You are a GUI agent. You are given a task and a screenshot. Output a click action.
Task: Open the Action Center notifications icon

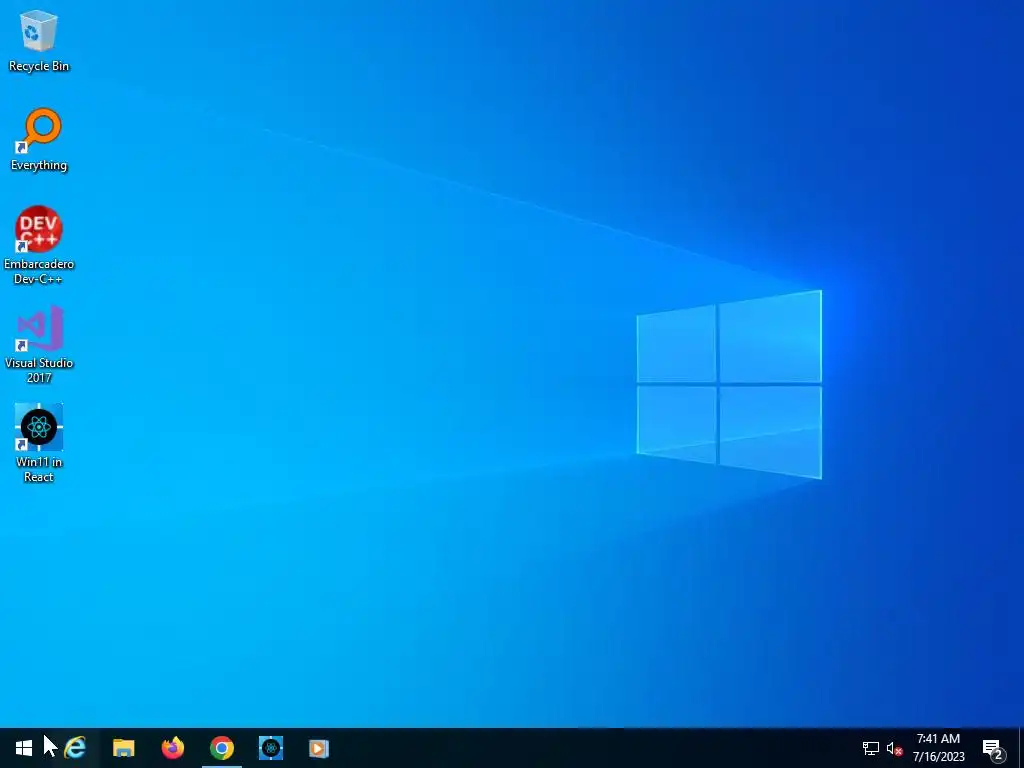tap(993, 748)
